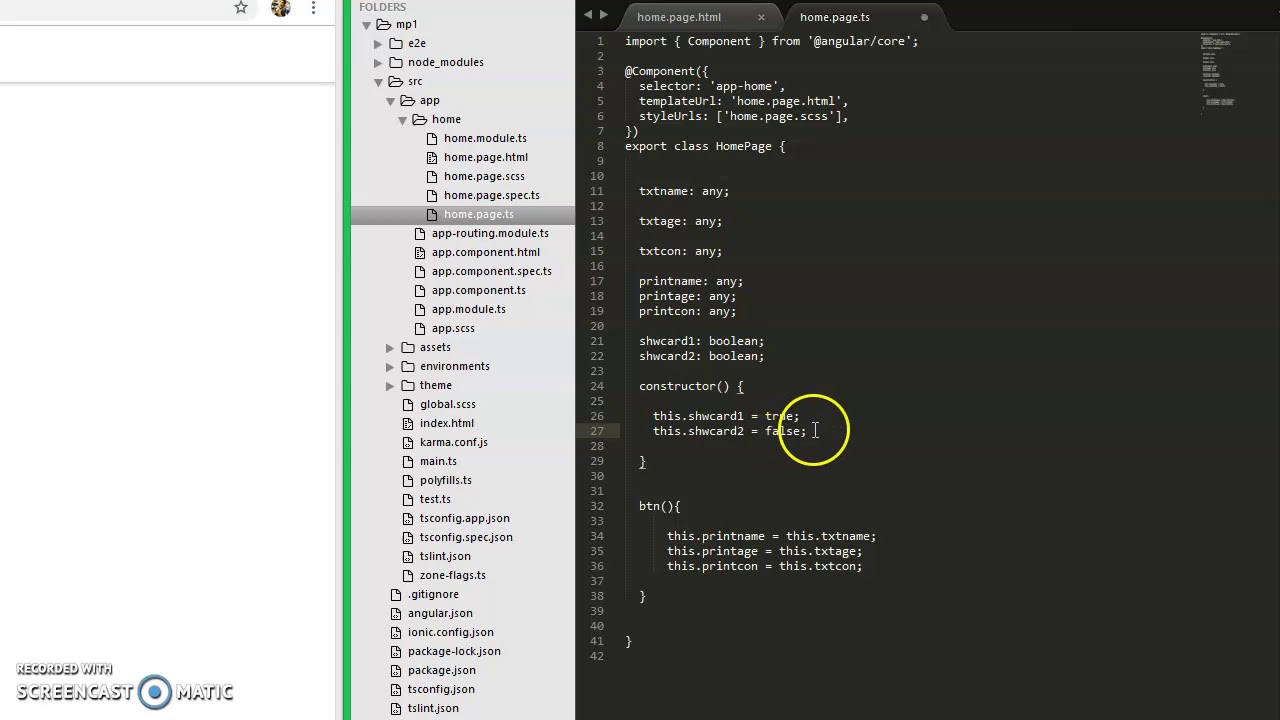
Task: Open the browser profile avatar
Action: (281, 8)
